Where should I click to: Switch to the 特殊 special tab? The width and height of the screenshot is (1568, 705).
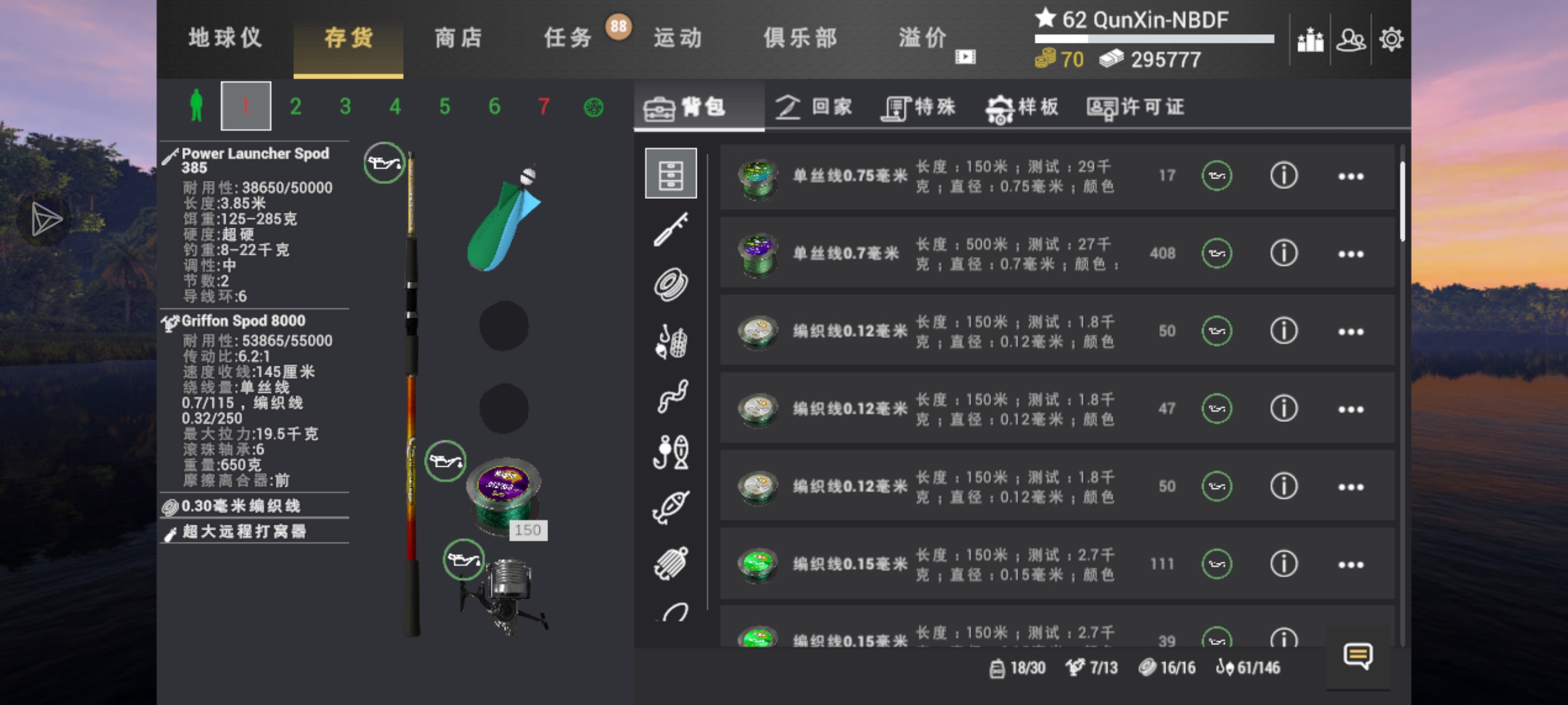[918, 107]
